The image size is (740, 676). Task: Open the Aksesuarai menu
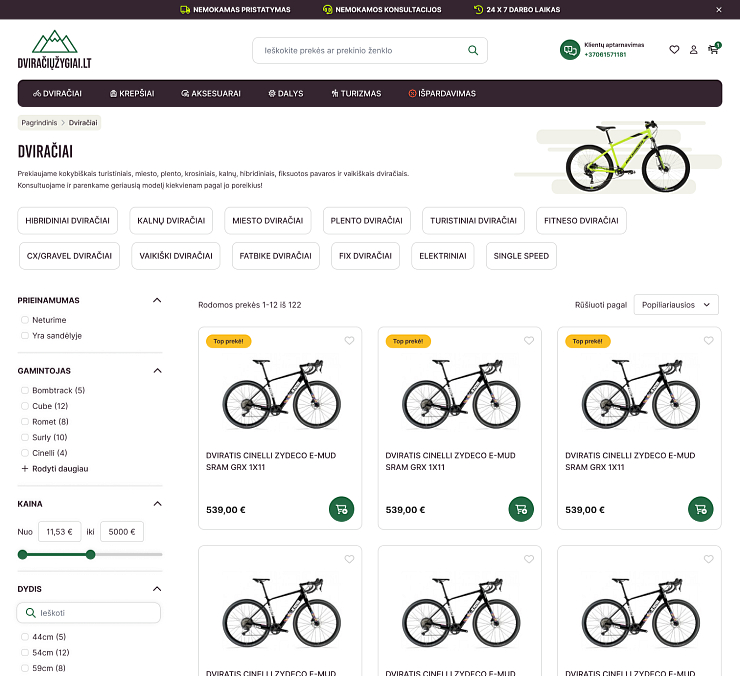point(211,93)
